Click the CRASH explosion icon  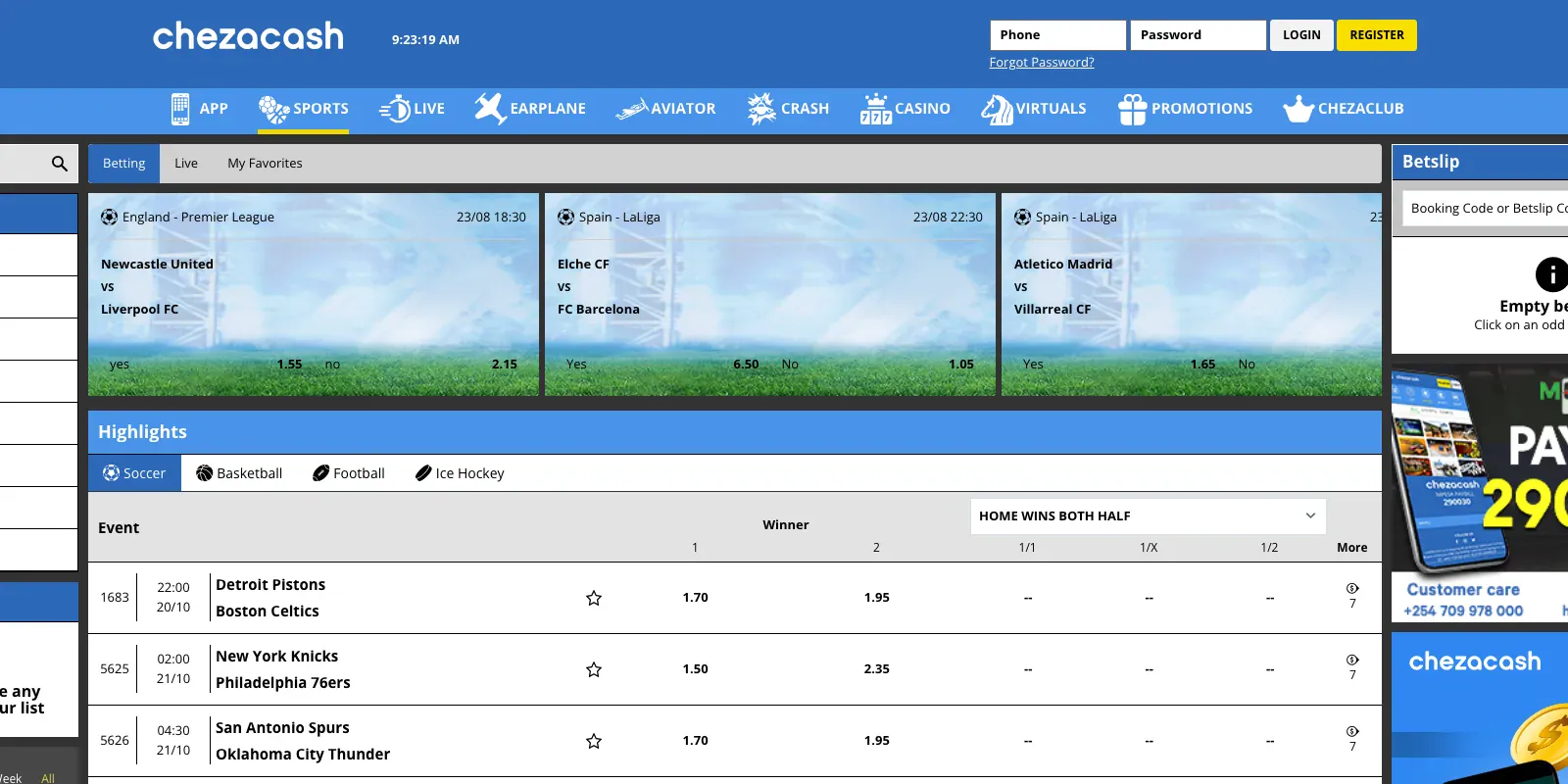coord(761,109)
